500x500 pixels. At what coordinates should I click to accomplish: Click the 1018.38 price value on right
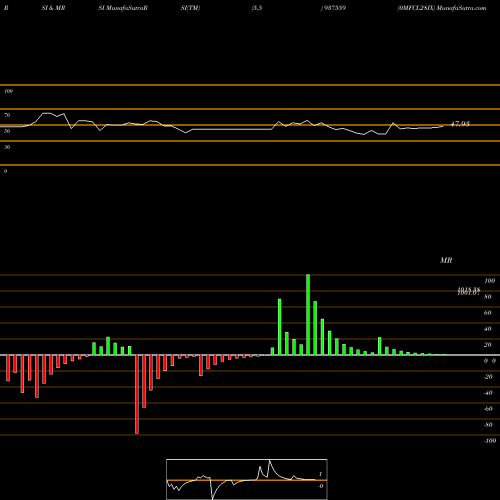point(469,289)
